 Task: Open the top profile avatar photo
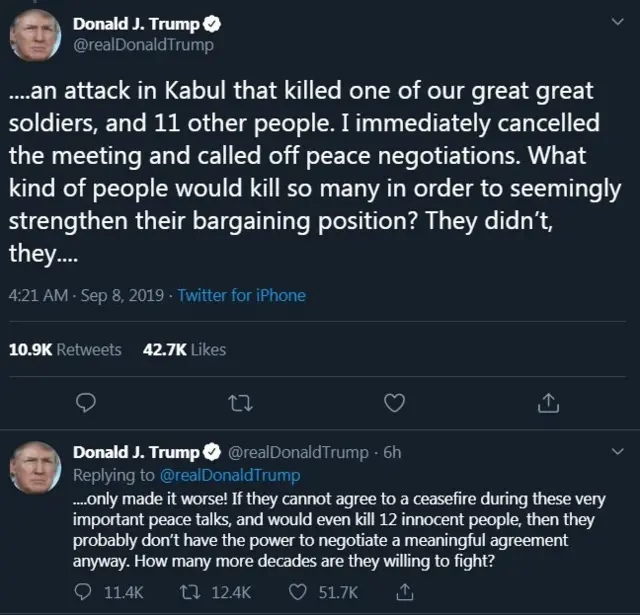click(x=36, y=35)
